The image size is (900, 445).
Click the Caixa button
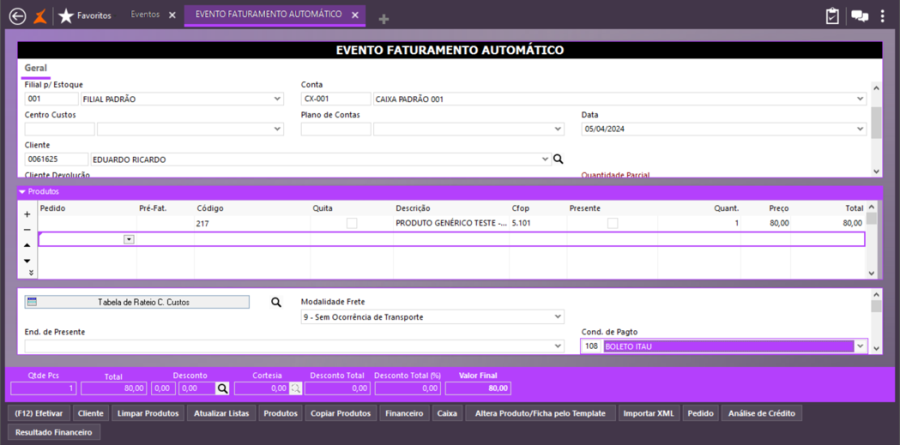pyautogui.click(x=447, y=413)
